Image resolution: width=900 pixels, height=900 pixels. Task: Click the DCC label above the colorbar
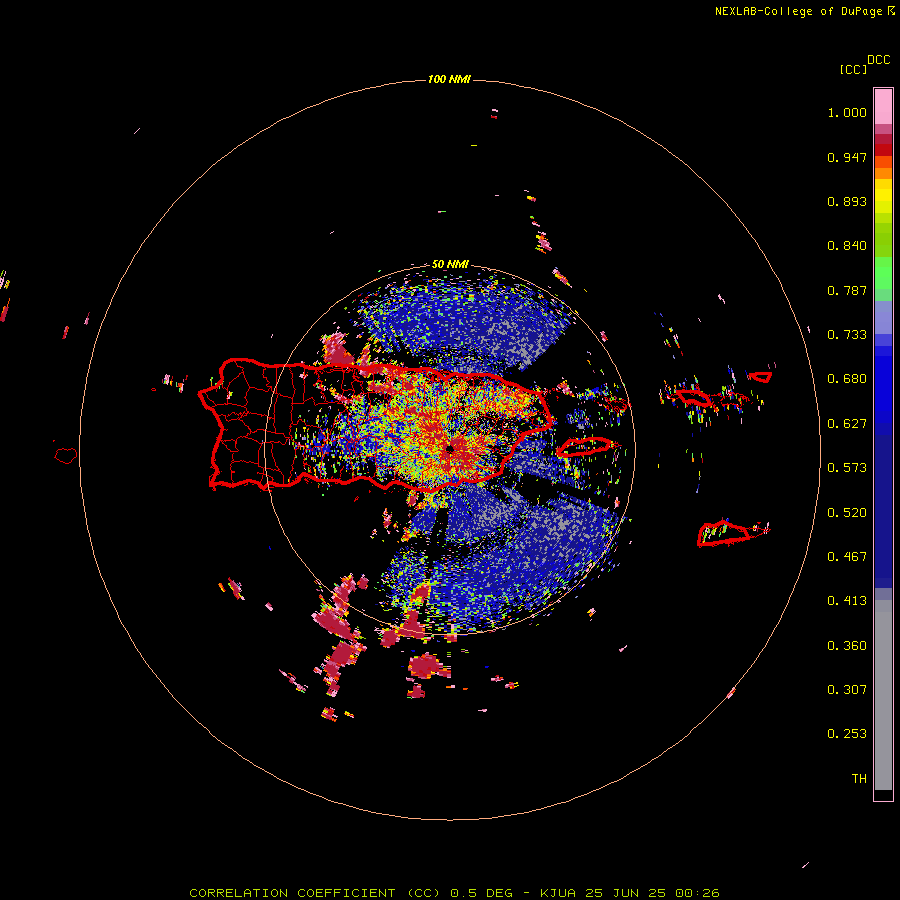click(879, 60)
